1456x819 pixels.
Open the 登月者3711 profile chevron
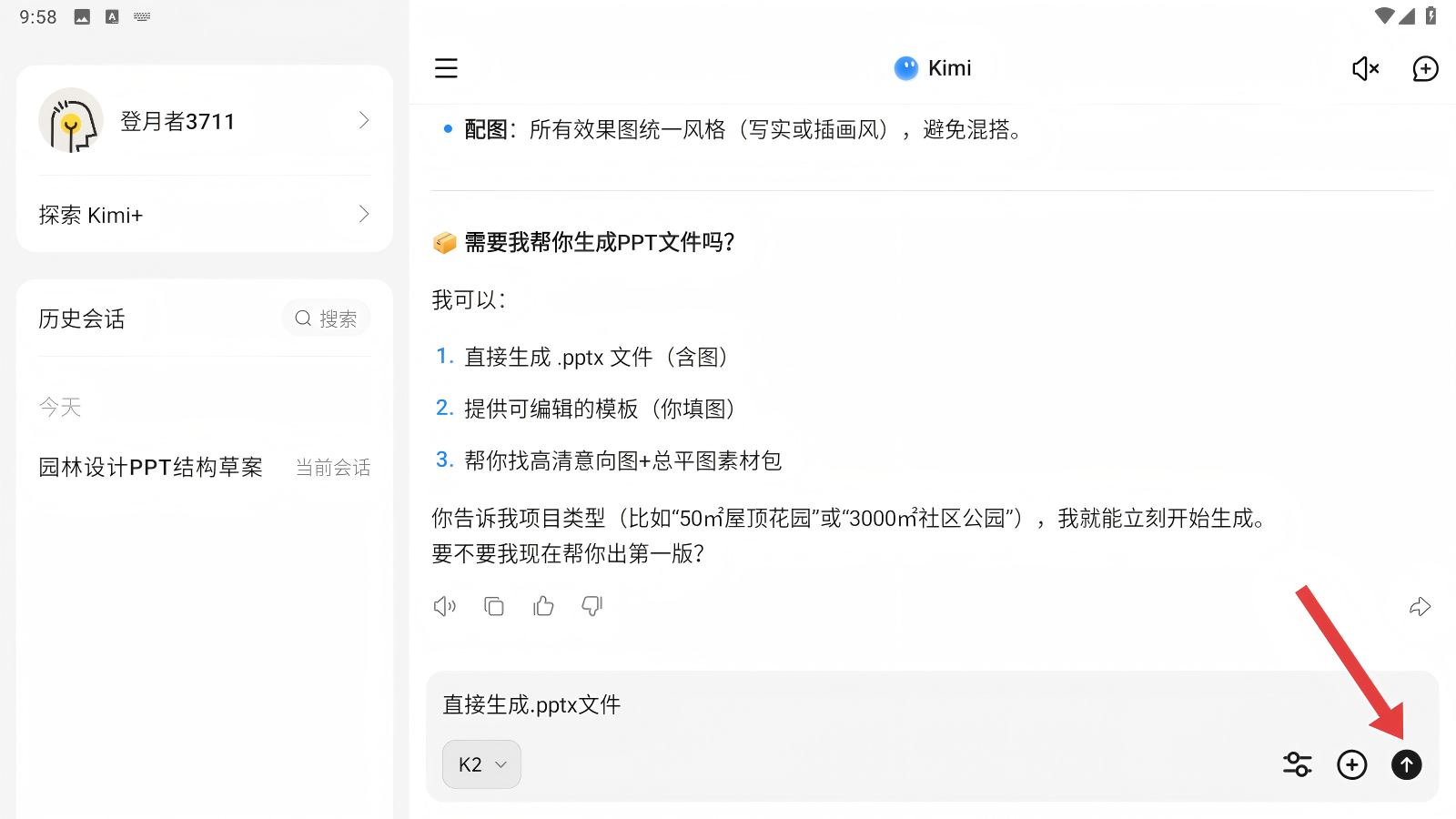[363, 121]
